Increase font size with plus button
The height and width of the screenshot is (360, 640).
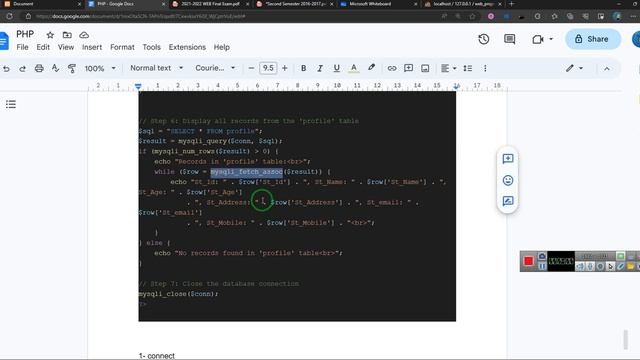click(284, 68)
